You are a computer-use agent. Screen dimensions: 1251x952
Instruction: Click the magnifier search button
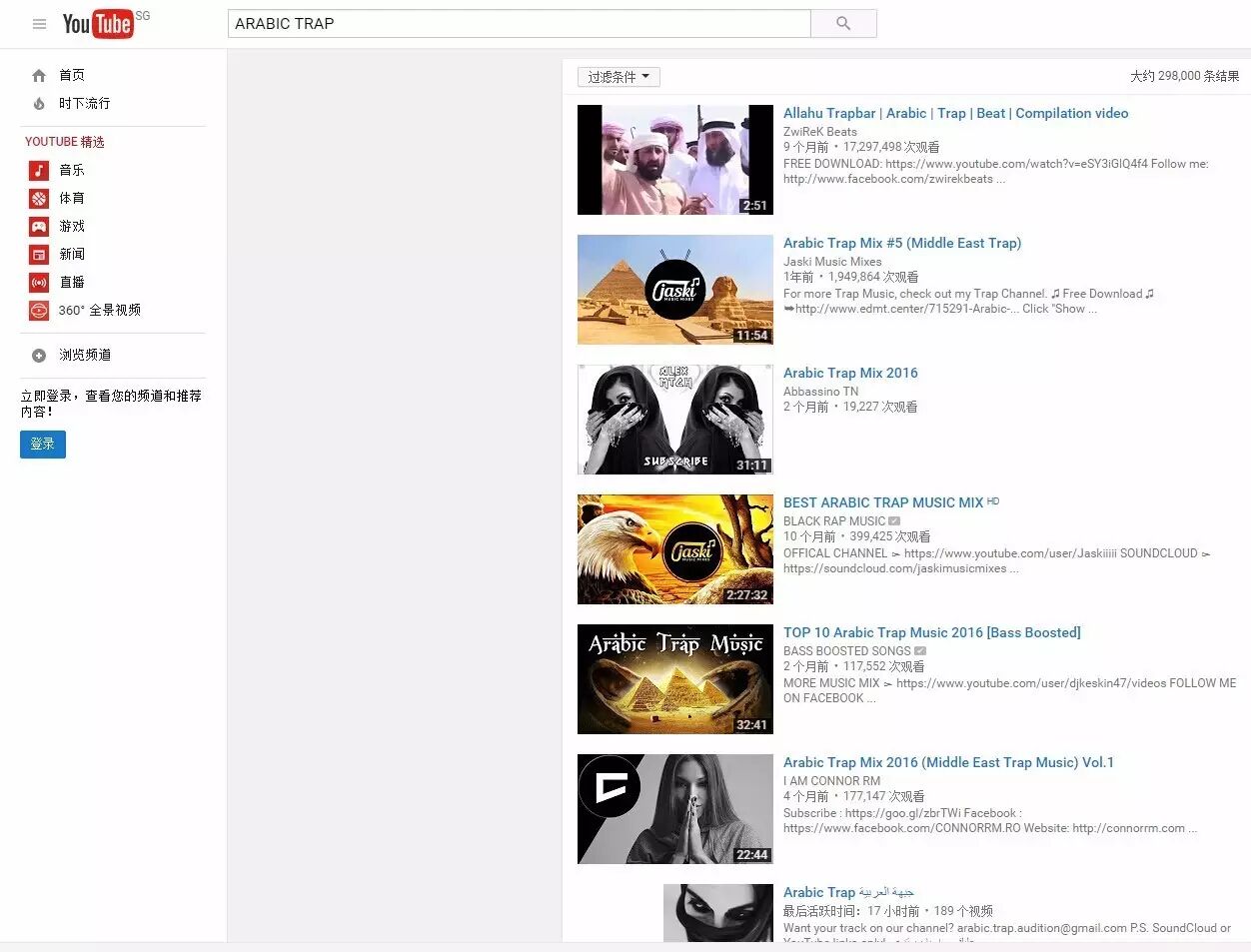(843, 23)
